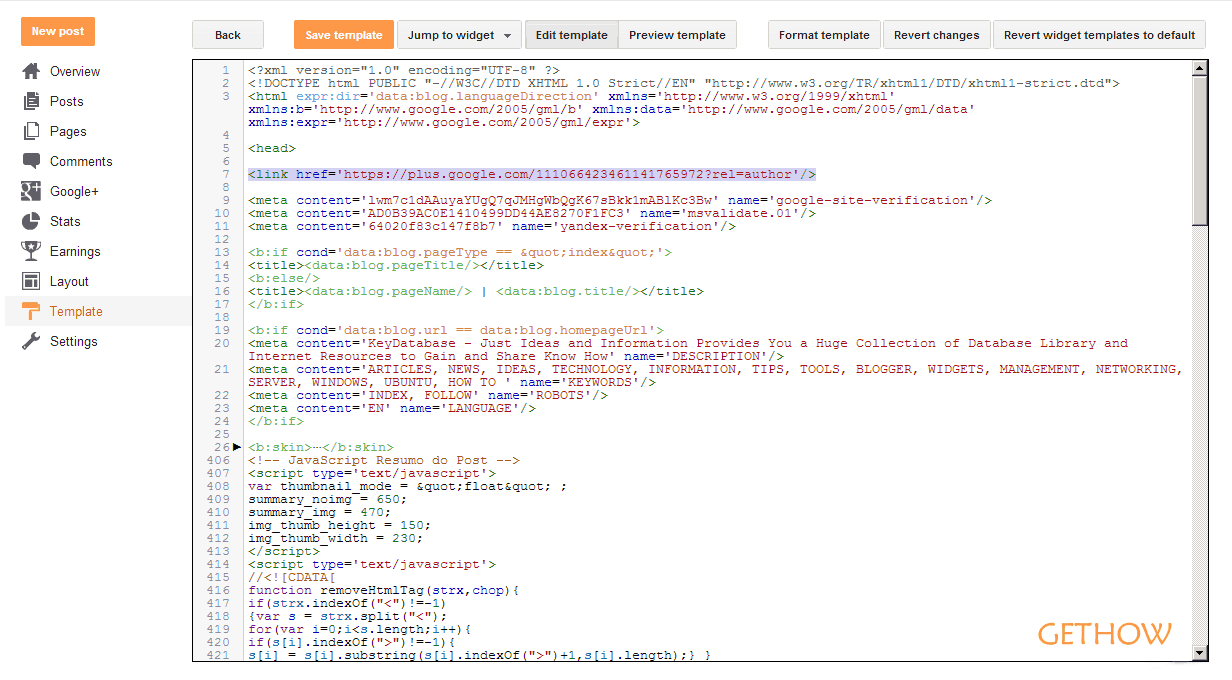Click the editor scrollbar down arrow
Image resolution: width=1232 pixels, height=680 pixels.
1200,653
